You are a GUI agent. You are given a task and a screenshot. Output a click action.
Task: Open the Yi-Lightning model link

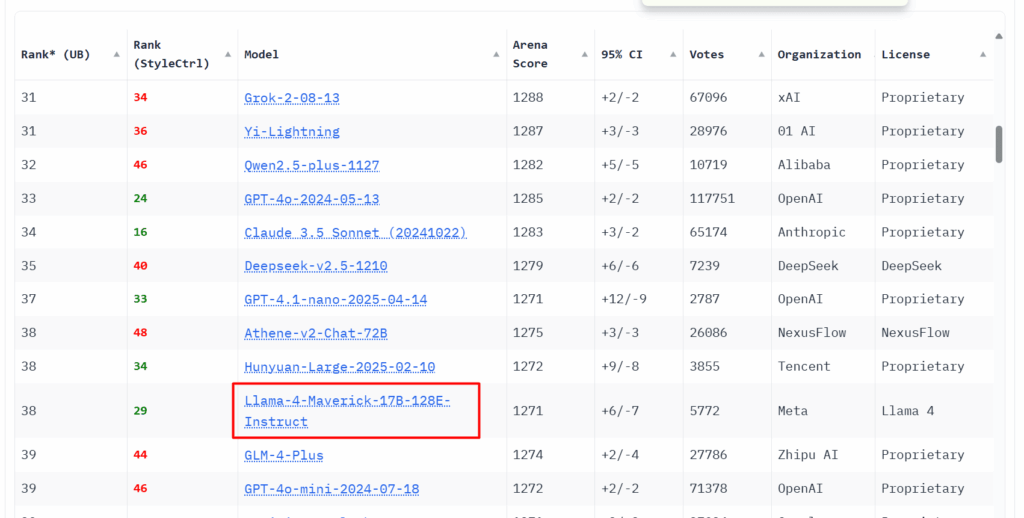[x=291, y=131]
